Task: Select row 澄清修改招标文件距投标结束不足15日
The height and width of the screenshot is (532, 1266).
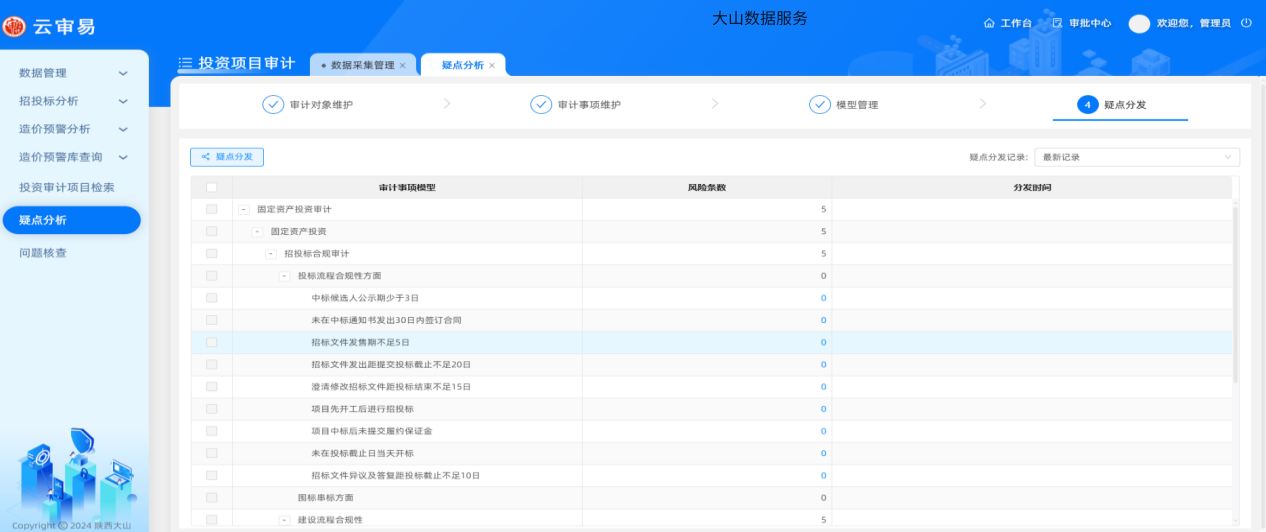Action: pyautogui.click(x=711, y=386)
